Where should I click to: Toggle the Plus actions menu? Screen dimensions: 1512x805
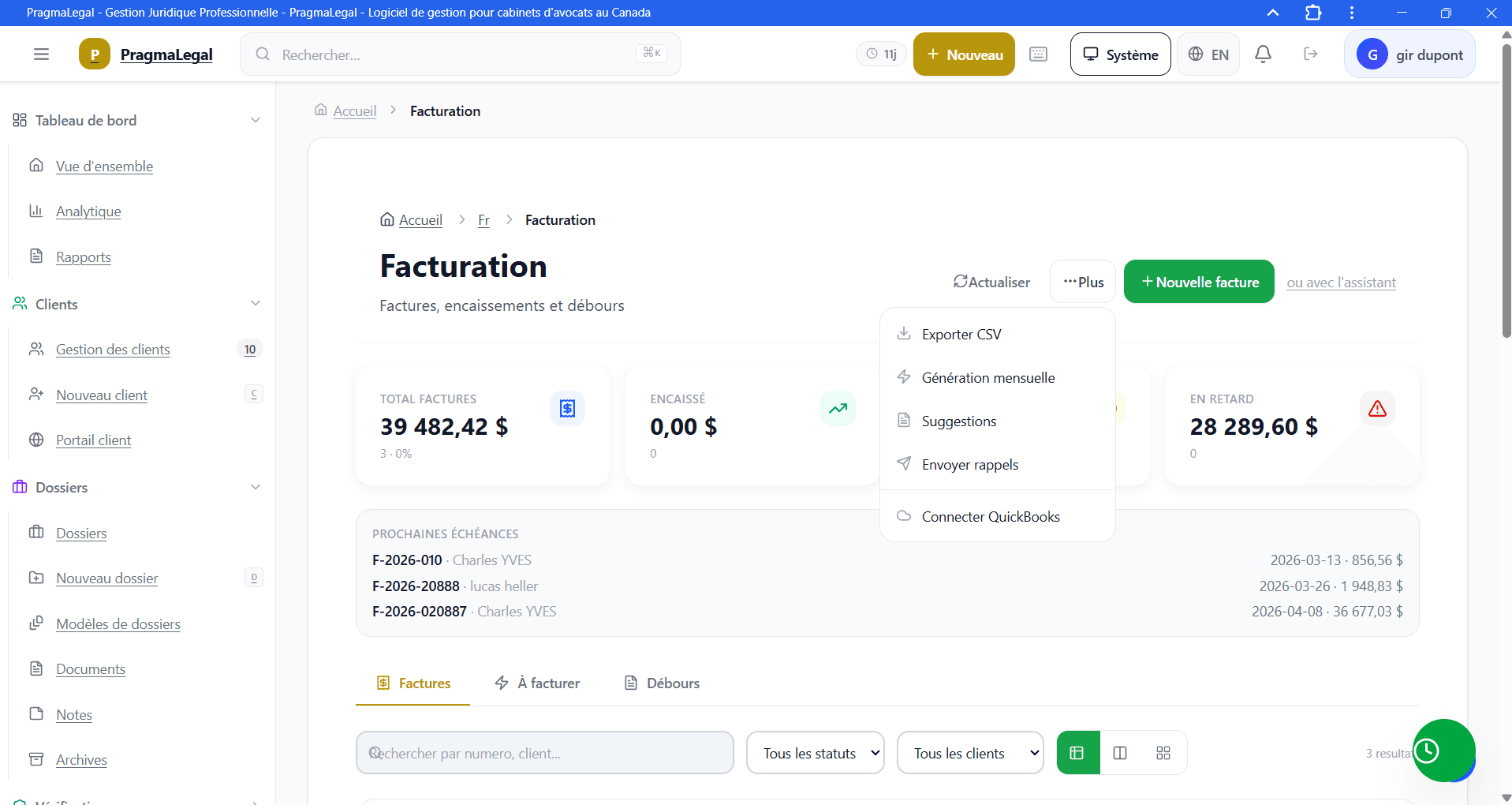[x=1083, y=282]
